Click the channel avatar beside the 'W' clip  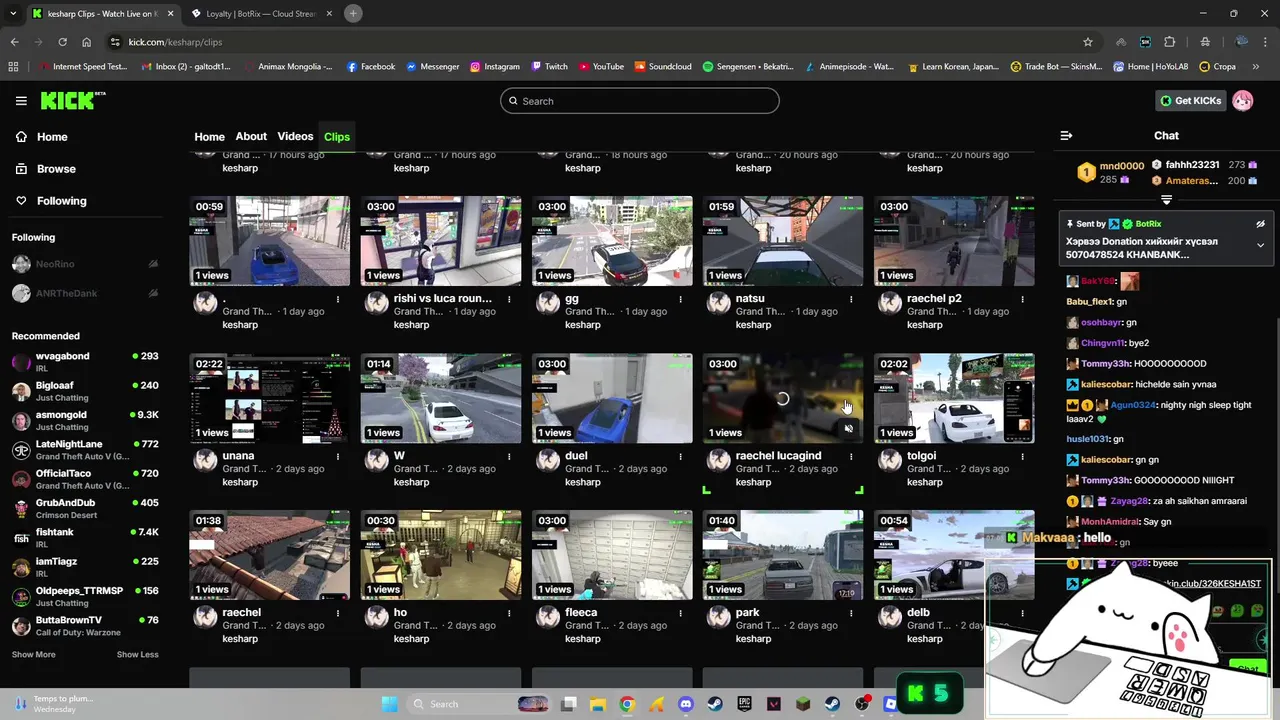point(376,460)
